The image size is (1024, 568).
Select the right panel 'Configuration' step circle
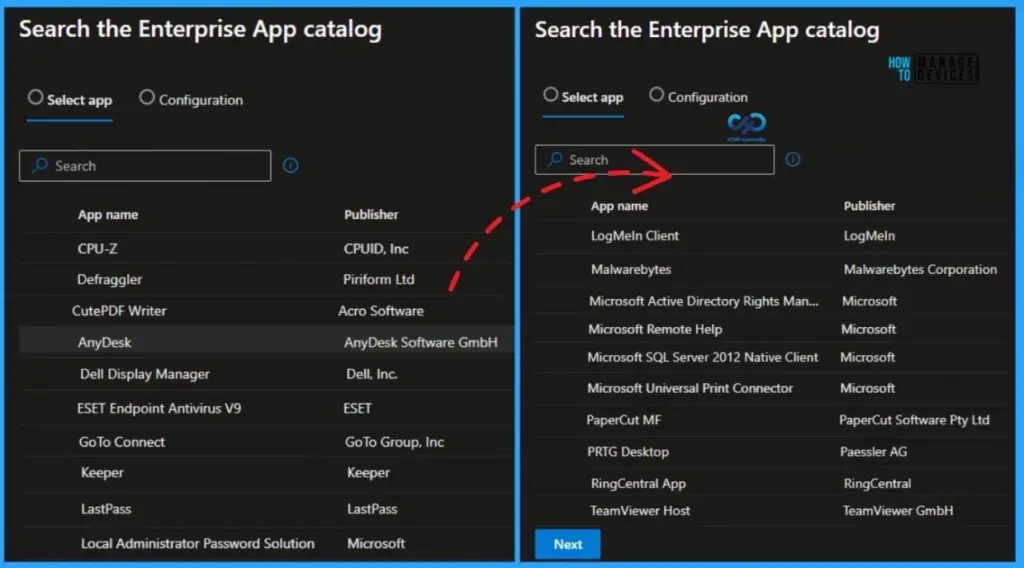click(x=656, y=95)
